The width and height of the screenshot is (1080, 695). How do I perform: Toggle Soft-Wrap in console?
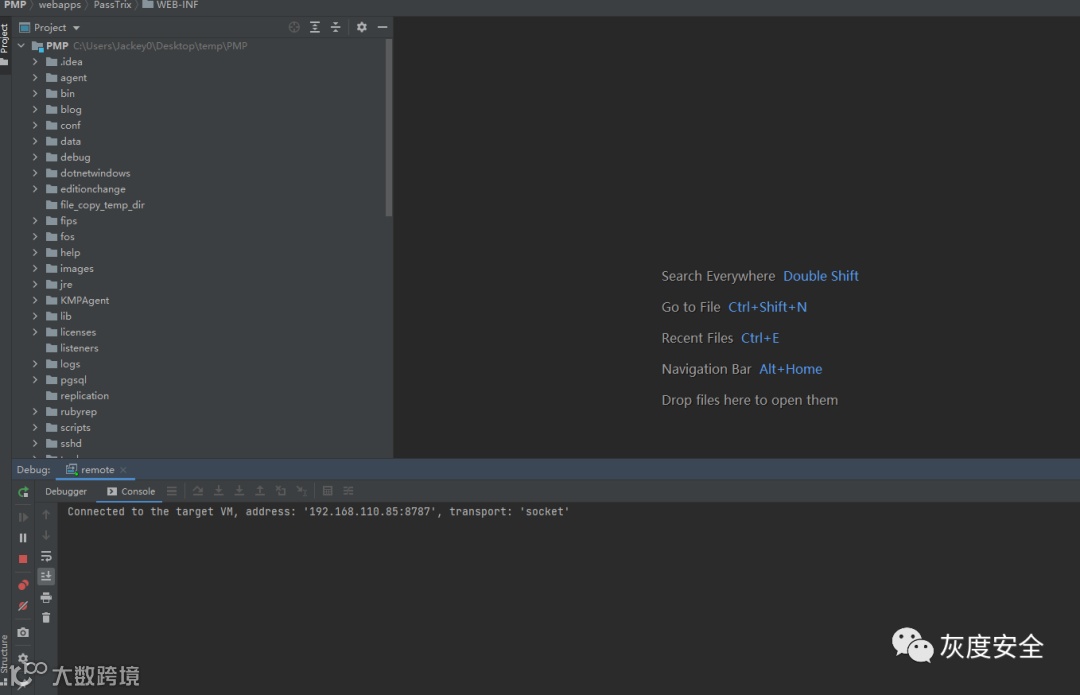pyautogui.click(x=46, y=556)
